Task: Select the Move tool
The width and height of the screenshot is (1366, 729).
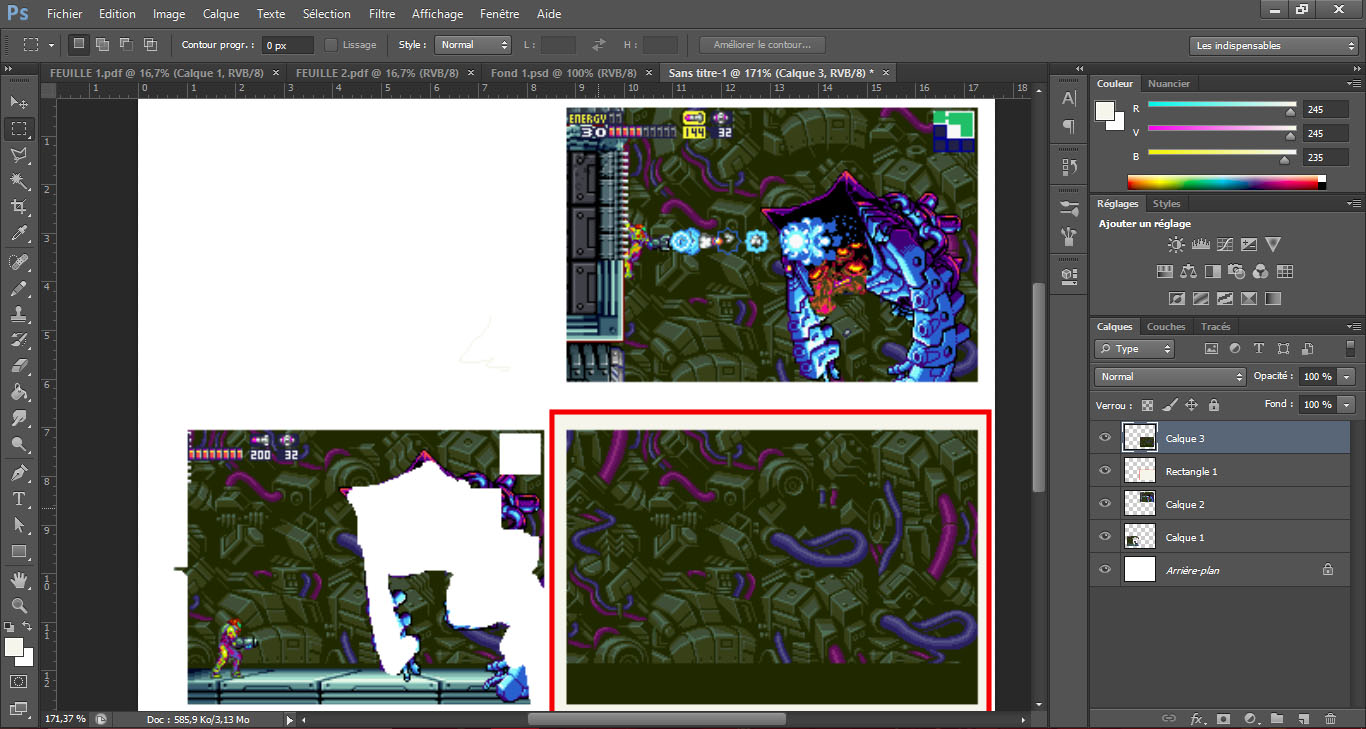Action: [x=19, y=103]
